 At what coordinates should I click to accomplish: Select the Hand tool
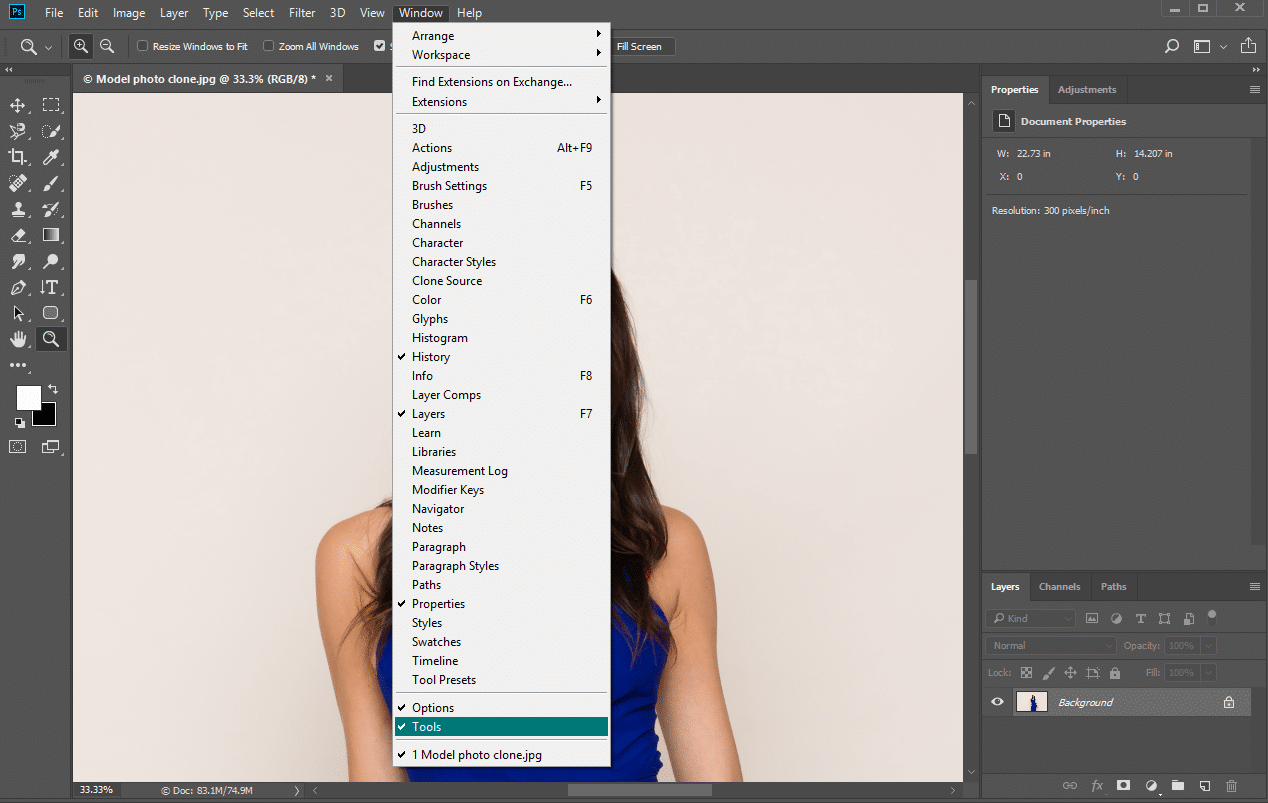18,338
